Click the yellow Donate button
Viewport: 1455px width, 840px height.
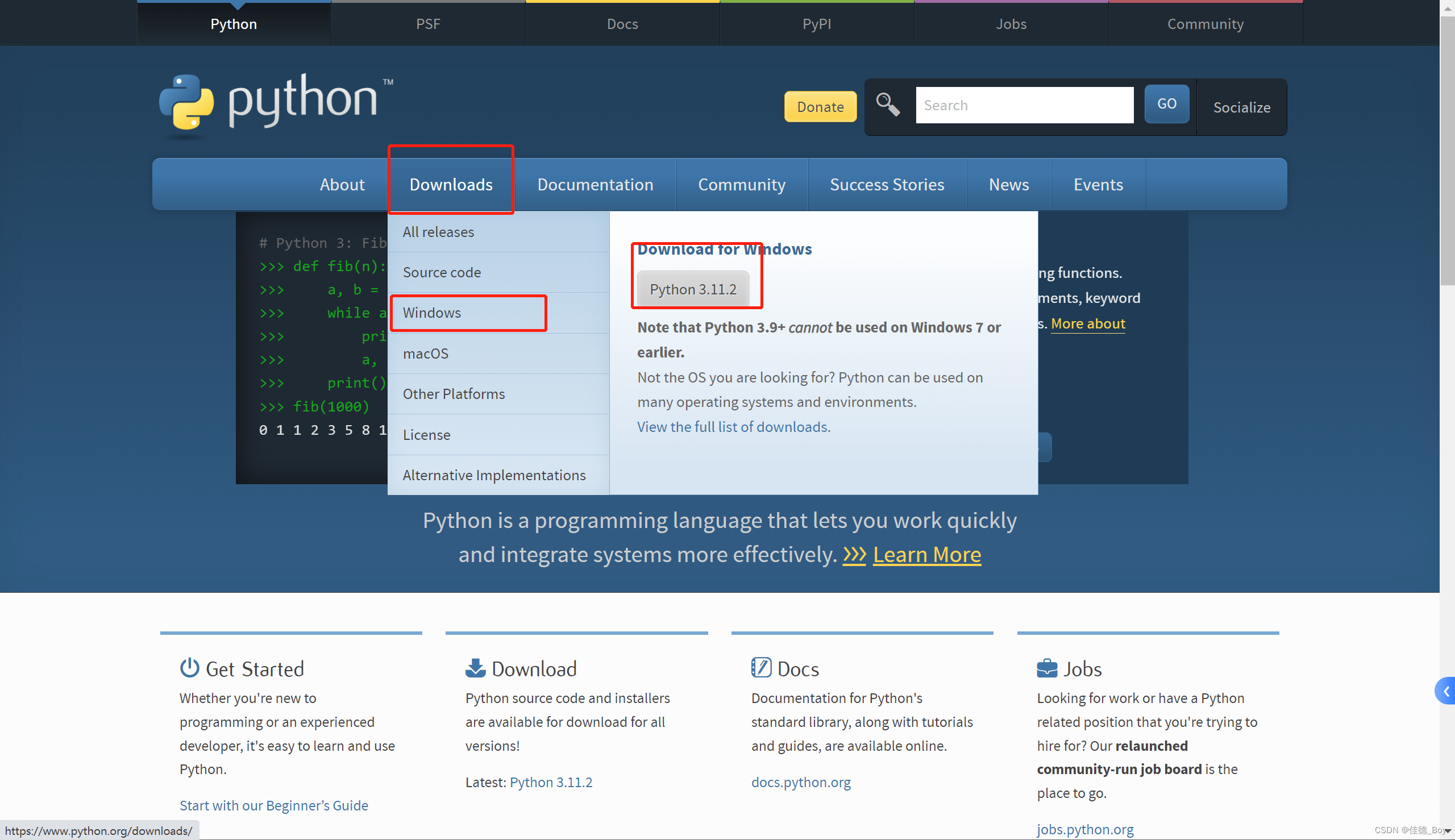pyautogui.click(x=820, y=107)
